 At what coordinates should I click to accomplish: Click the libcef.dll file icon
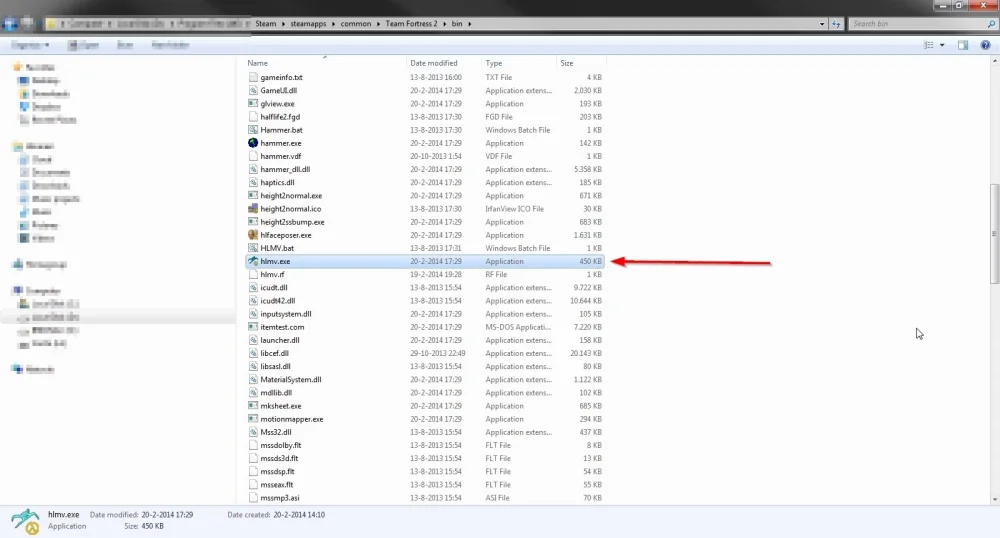point(253,353)
